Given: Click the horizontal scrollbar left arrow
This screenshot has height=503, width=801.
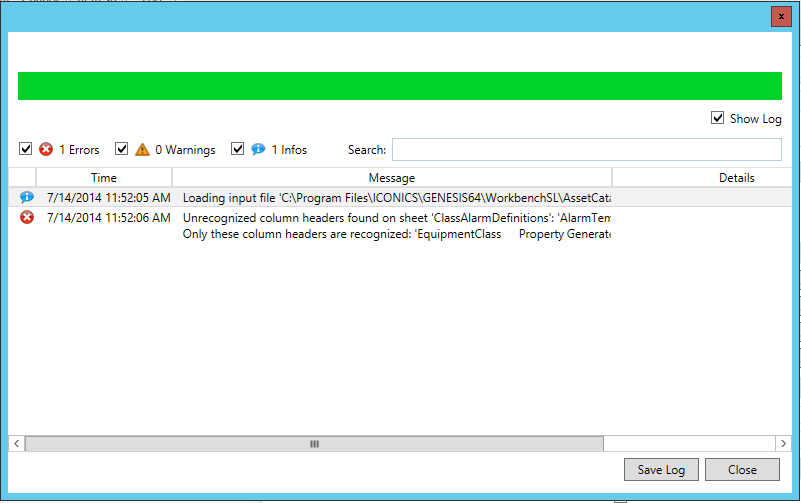Looking at the screenshot, I should click(16, 443).
